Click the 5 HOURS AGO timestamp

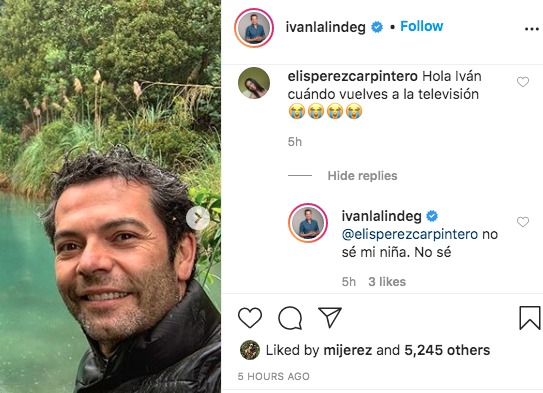point(274,376)
